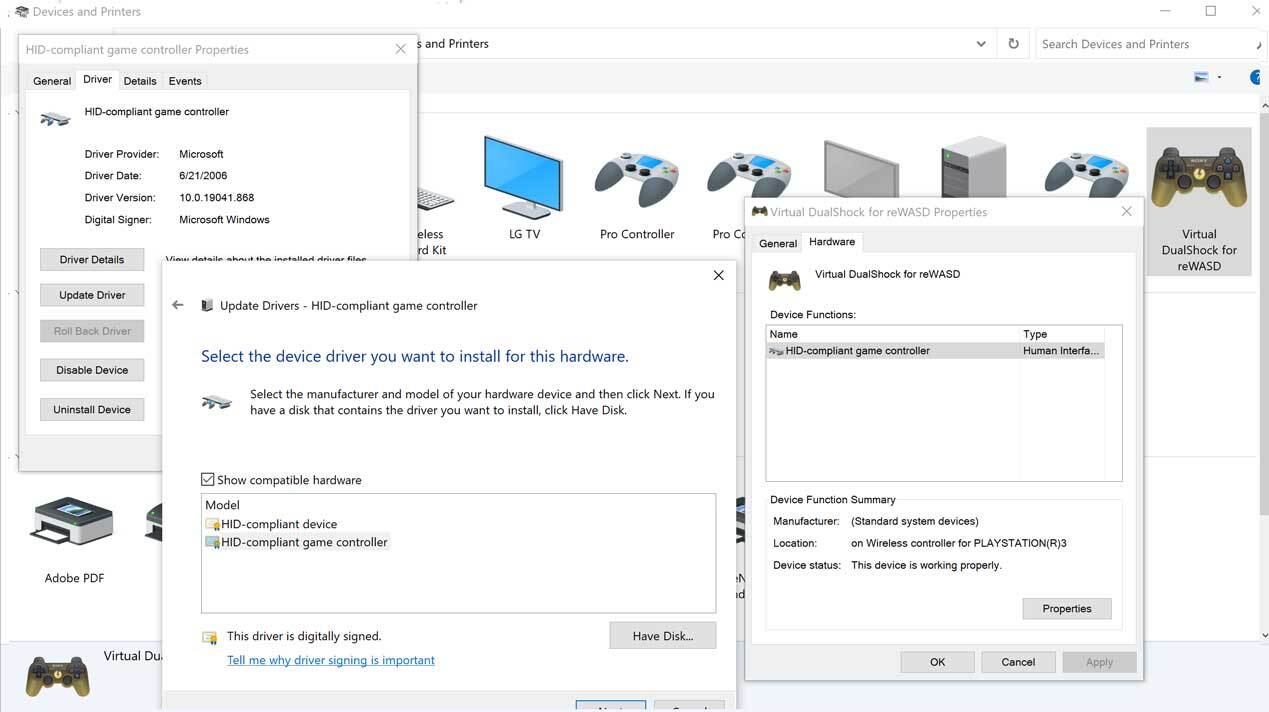This screenshot has height=712, width=1269.
Task: Click the DualShock icon in reWASD Properties Hardware tab
Action: pos(784,279)
